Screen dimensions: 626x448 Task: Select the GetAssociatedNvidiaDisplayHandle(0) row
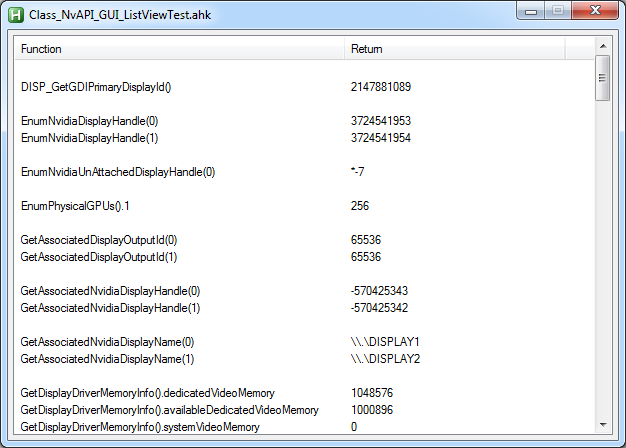[x=304, y=291]
